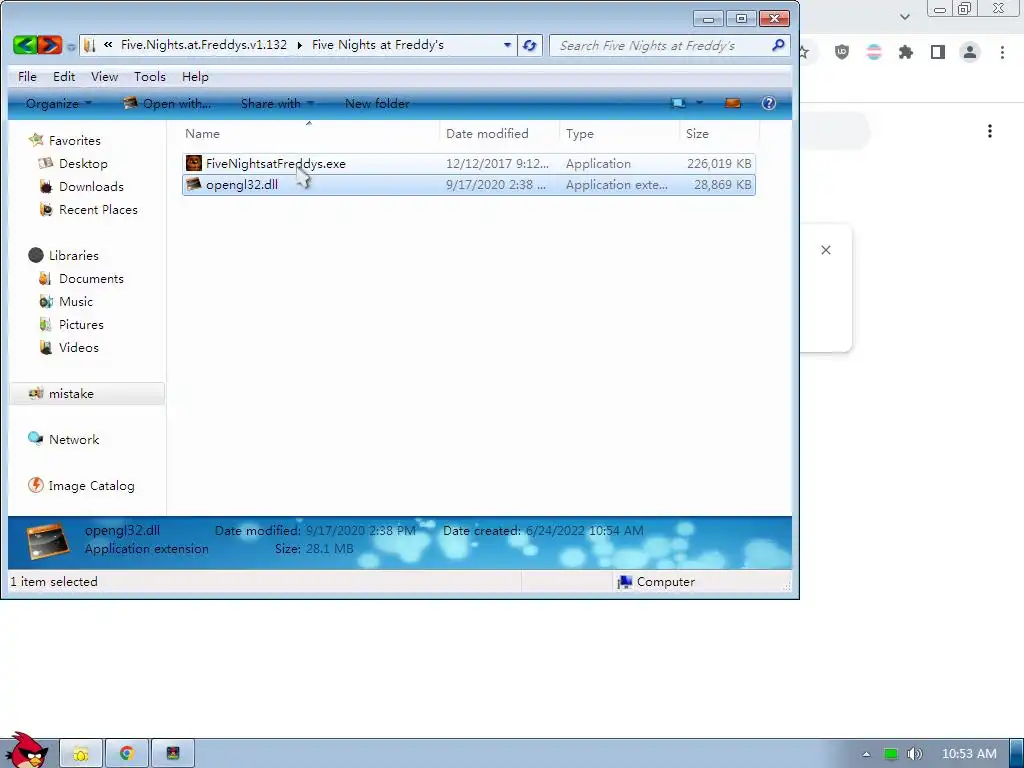This screenshot has height=768, width=1024.
Task: Open the Edit menu
Action: [64, 76]
